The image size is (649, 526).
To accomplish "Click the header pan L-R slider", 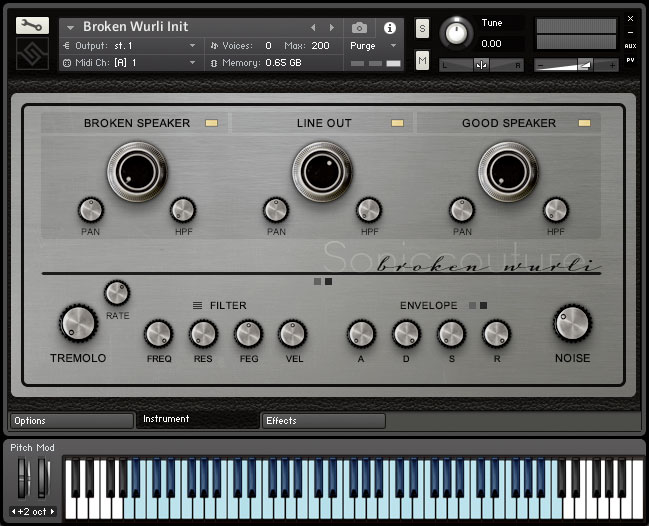I will [481, 65].
